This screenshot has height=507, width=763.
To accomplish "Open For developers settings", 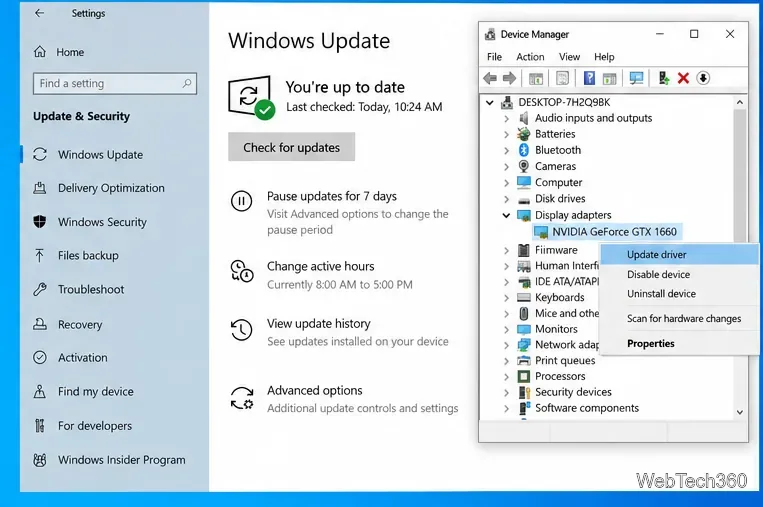I will [x=82, y=426].
